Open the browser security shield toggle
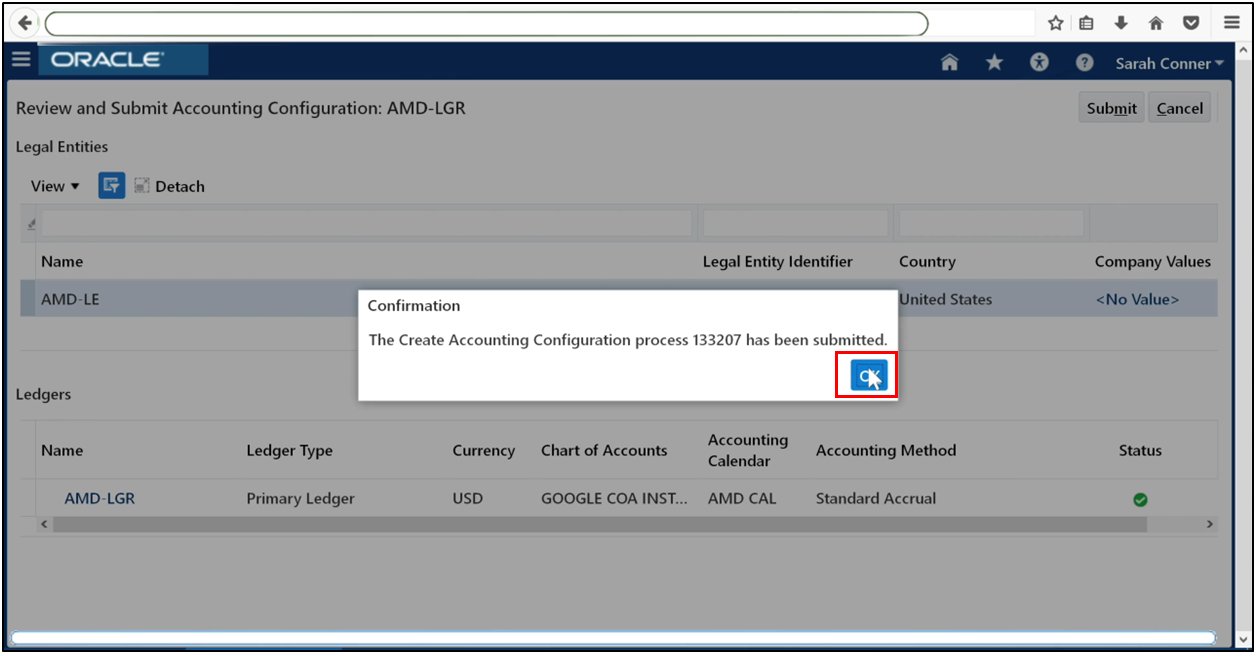The image size is (1256, 656). (x=1190, y=21)
